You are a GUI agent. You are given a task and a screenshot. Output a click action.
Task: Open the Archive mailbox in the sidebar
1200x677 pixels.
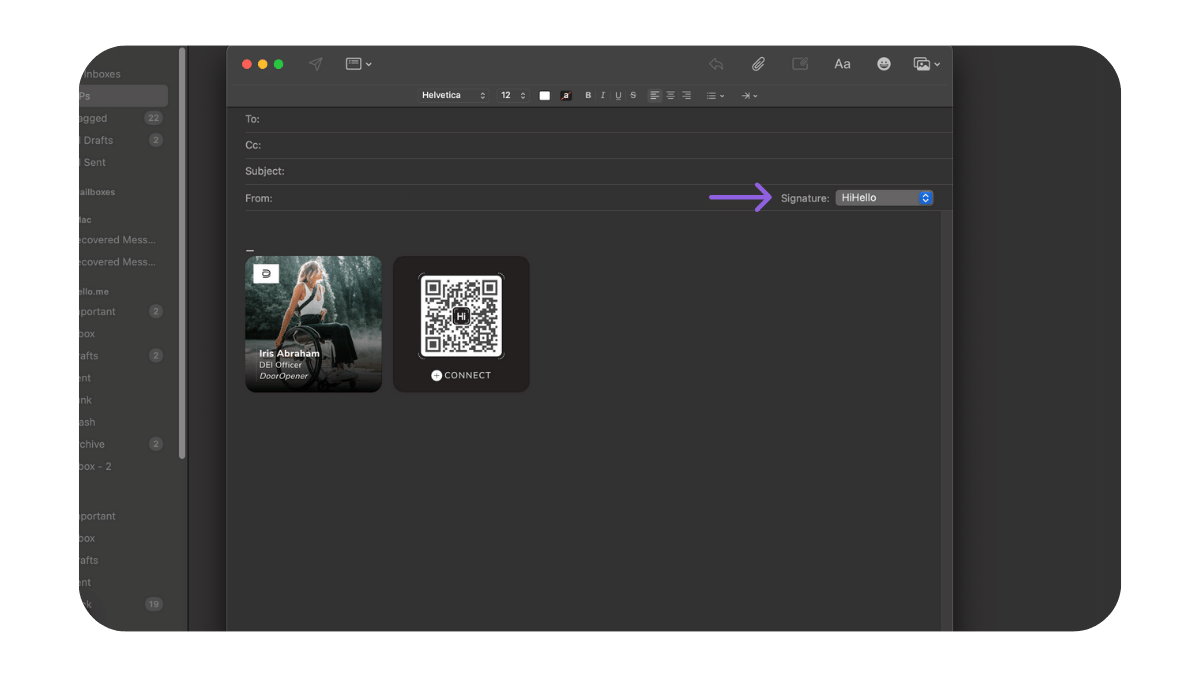pos(122,444)
